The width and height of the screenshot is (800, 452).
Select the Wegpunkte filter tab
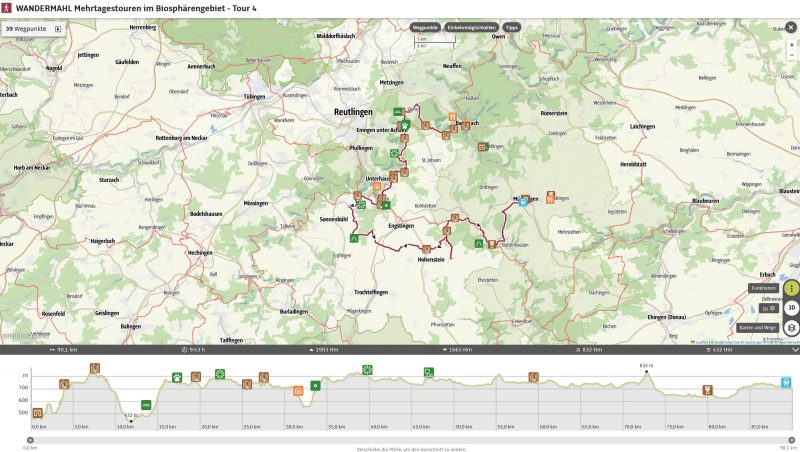(425, 28)
